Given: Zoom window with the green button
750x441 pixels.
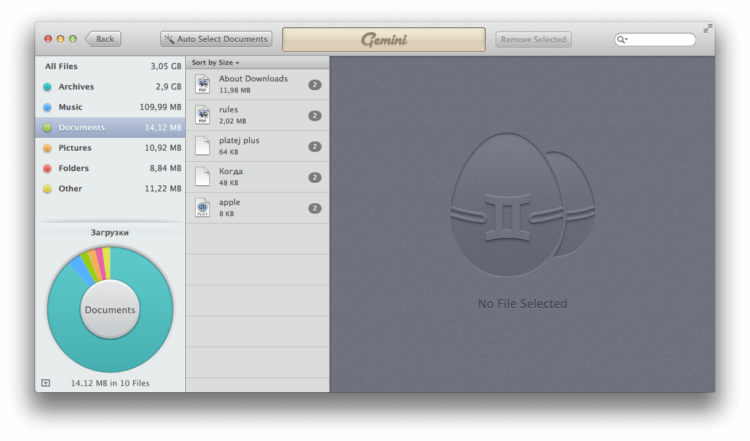Looking at the screenshot, I should click(x=73, y=39).
